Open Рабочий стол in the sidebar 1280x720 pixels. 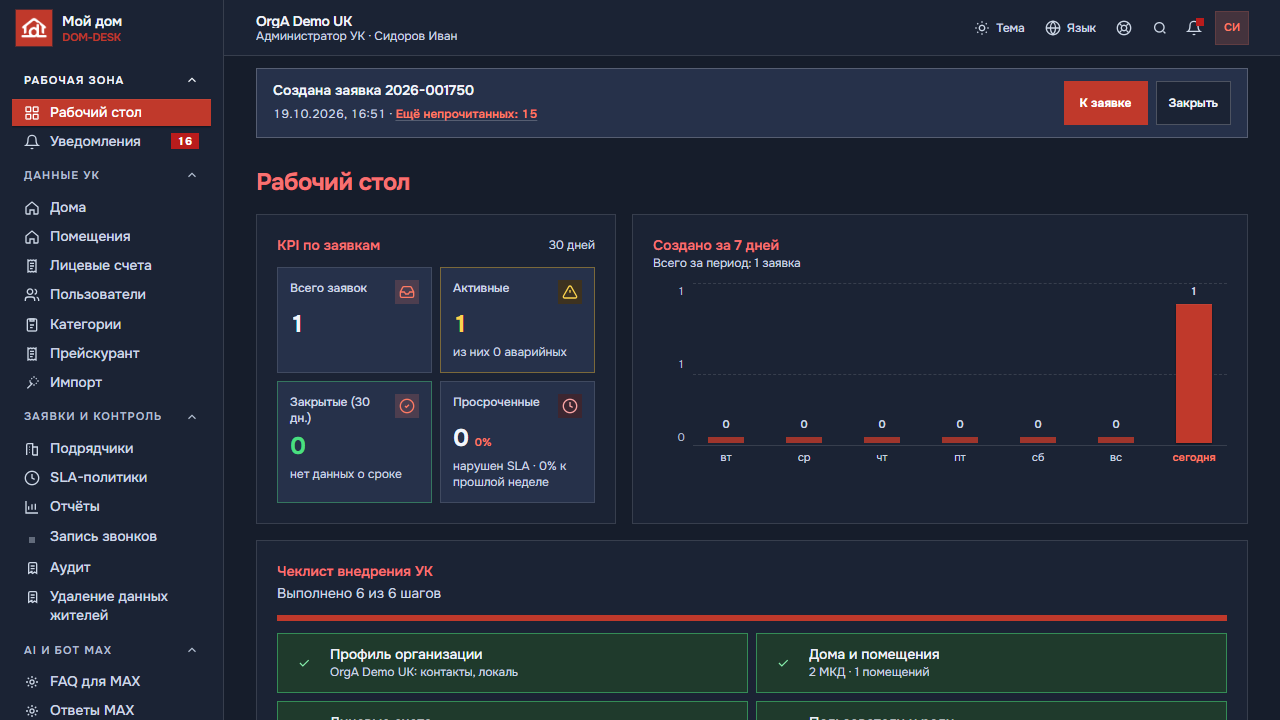(111, 112)
